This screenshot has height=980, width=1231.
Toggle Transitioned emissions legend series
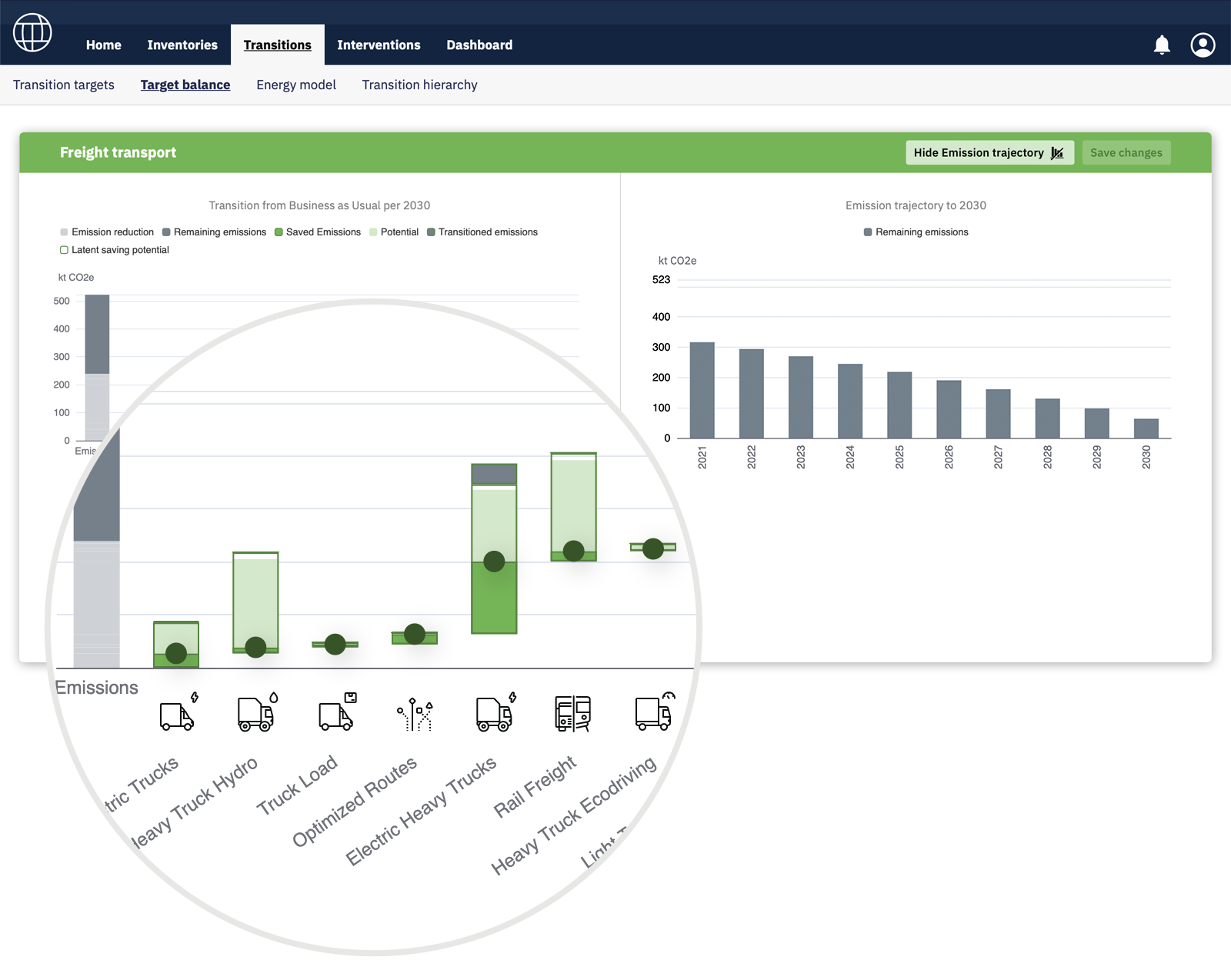tap(482, 232)
